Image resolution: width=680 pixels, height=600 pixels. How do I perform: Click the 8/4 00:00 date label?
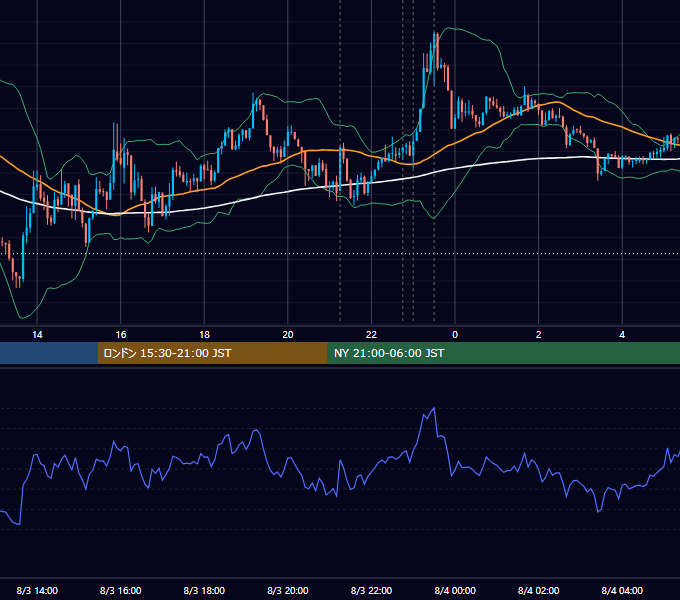coord(455,590)
